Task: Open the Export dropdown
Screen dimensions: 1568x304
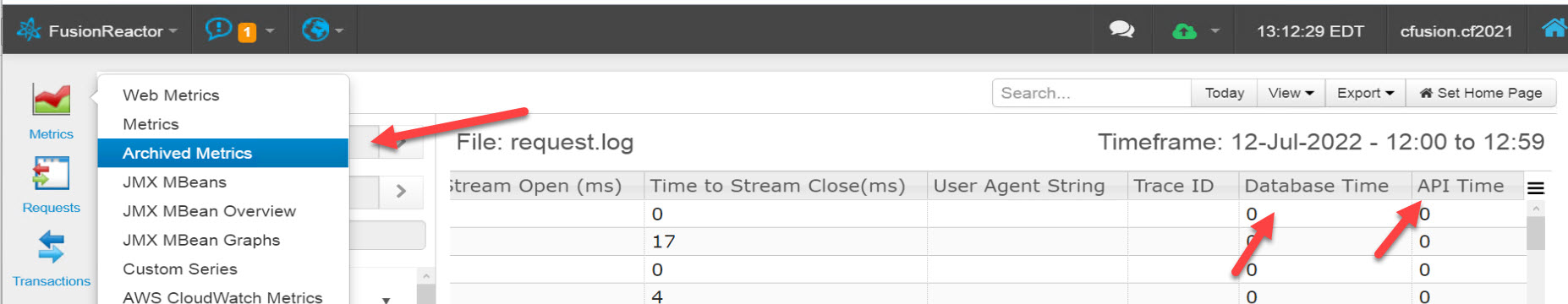Action: [1365, 93]
